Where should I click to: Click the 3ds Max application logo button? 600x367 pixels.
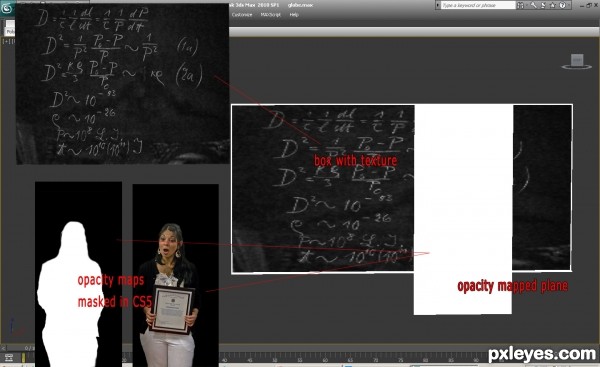(x=7, y=8)
